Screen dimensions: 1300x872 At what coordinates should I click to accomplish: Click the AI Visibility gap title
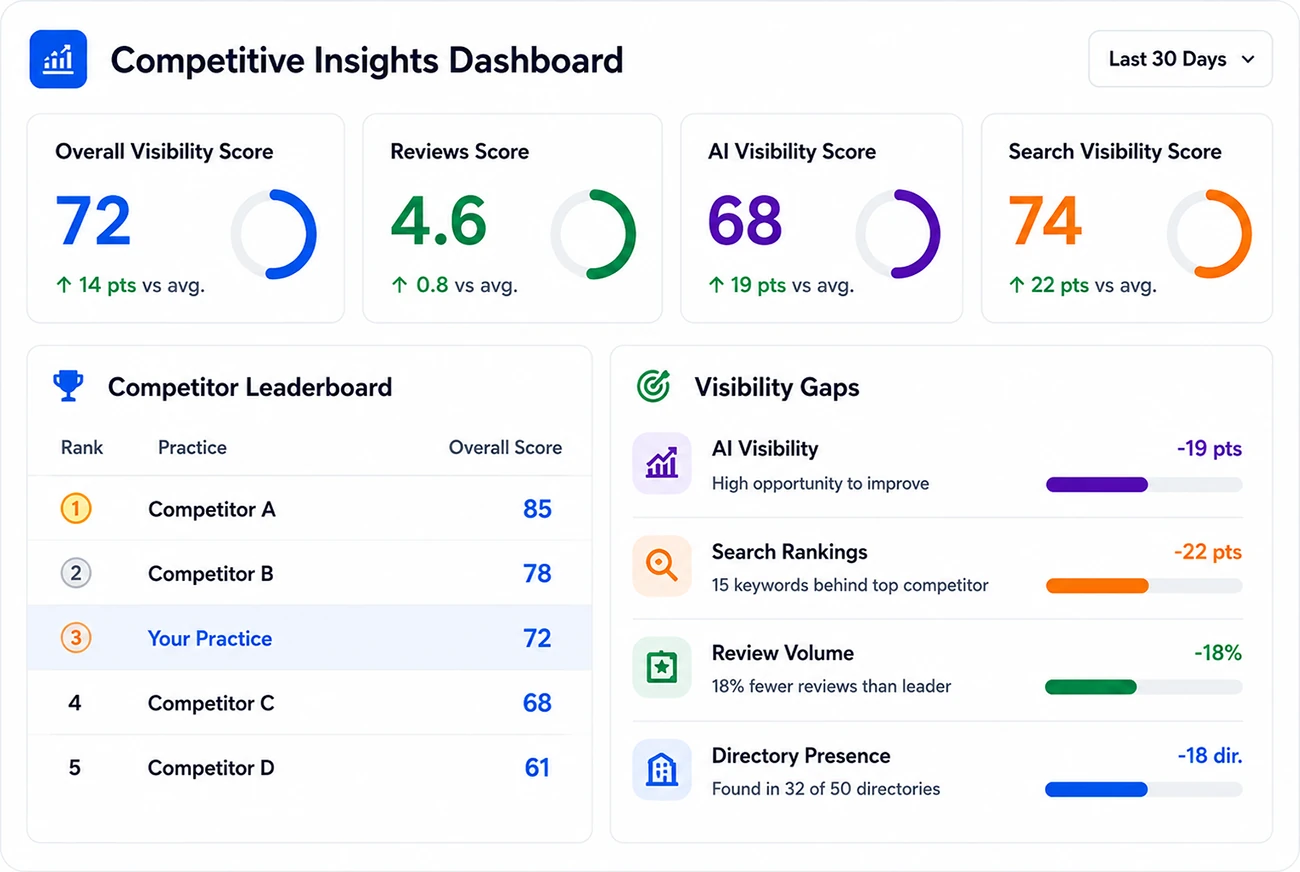point(765,449)
